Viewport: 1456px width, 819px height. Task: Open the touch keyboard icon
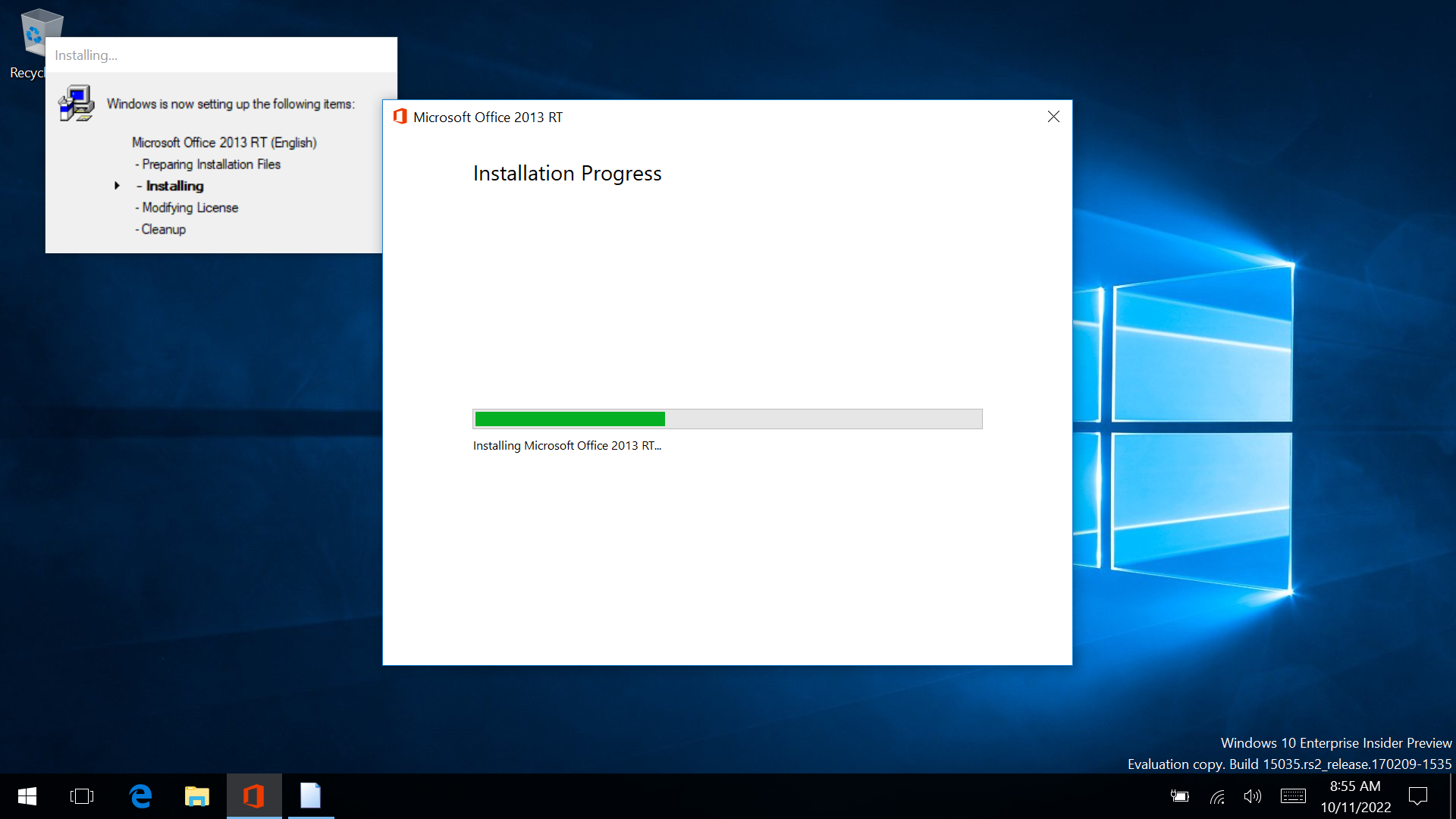coord(1293,796)
